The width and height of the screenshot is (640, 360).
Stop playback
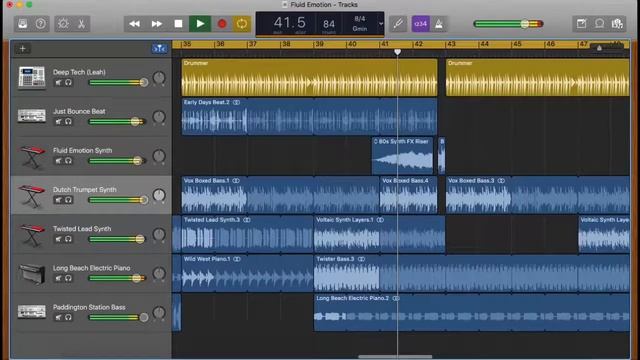coord(178,24)
